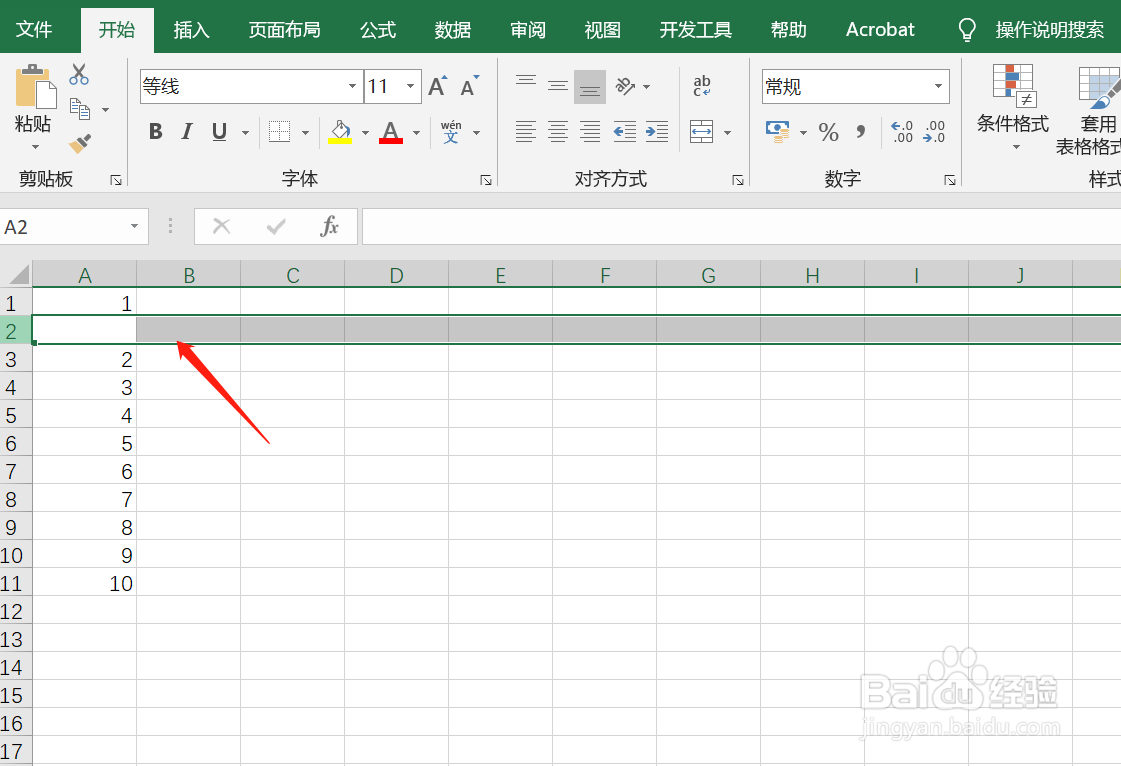1121x766 pixels.
Task: Open 剪贴板 clipboard pane launcher
Action: click(116, 180)
